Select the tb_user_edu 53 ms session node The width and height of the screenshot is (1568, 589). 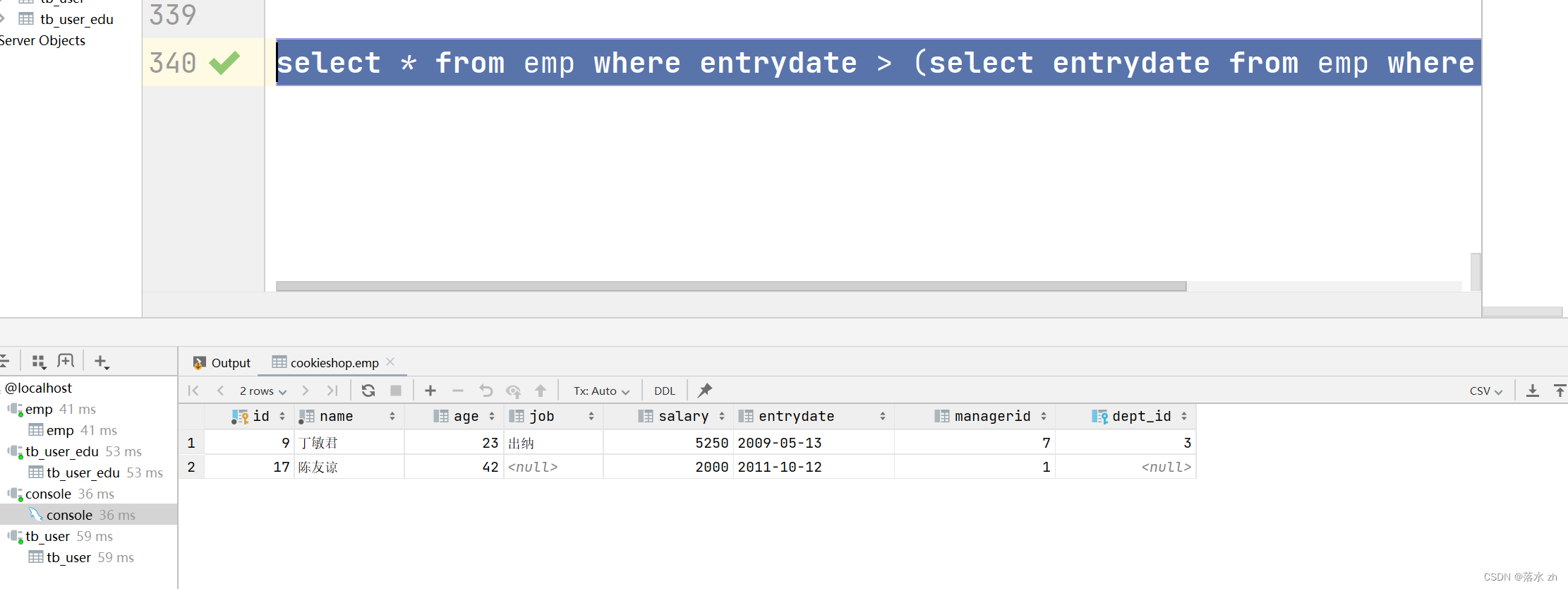pos(75,451)
